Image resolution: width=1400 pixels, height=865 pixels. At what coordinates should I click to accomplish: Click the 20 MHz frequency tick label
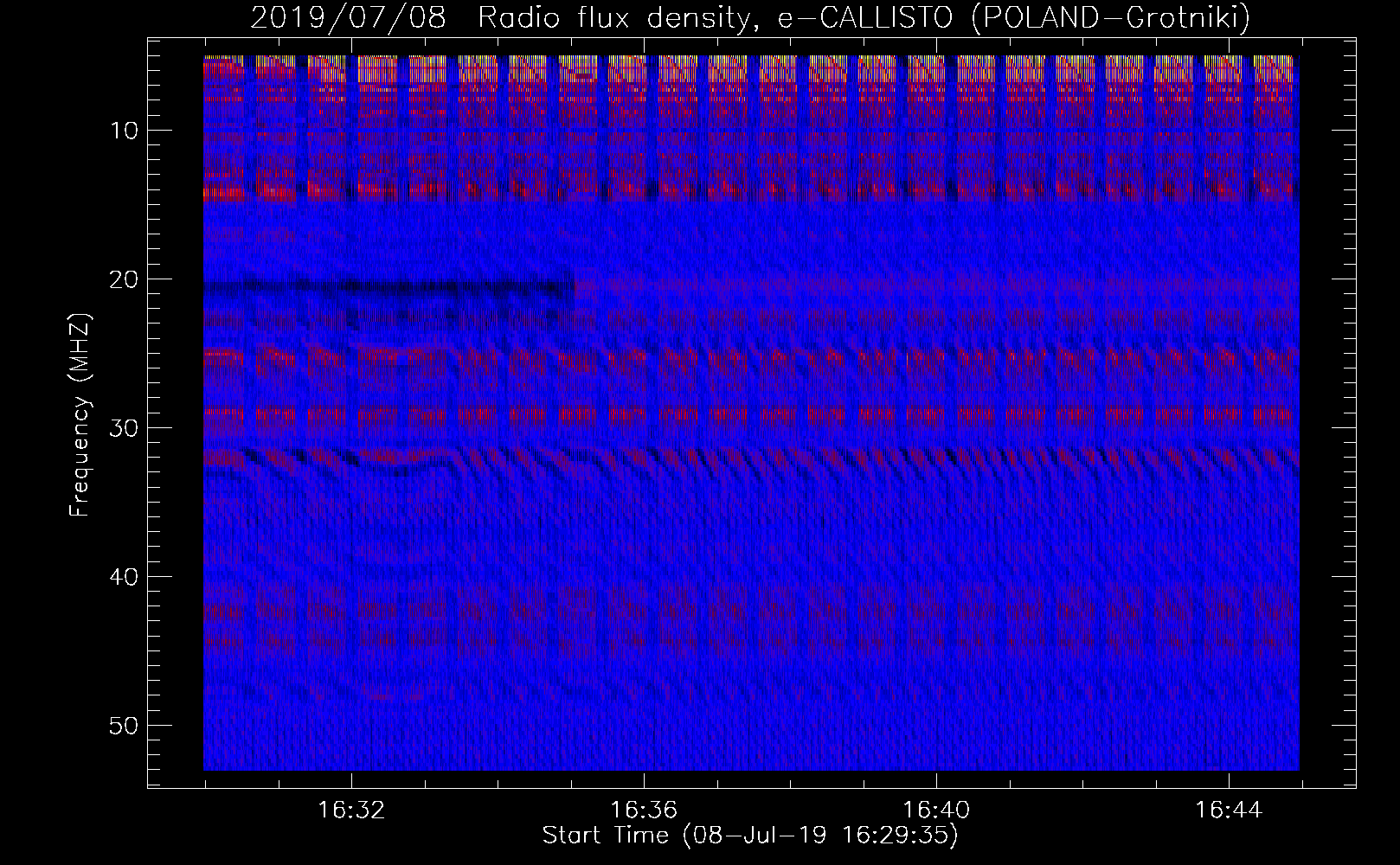125,279
